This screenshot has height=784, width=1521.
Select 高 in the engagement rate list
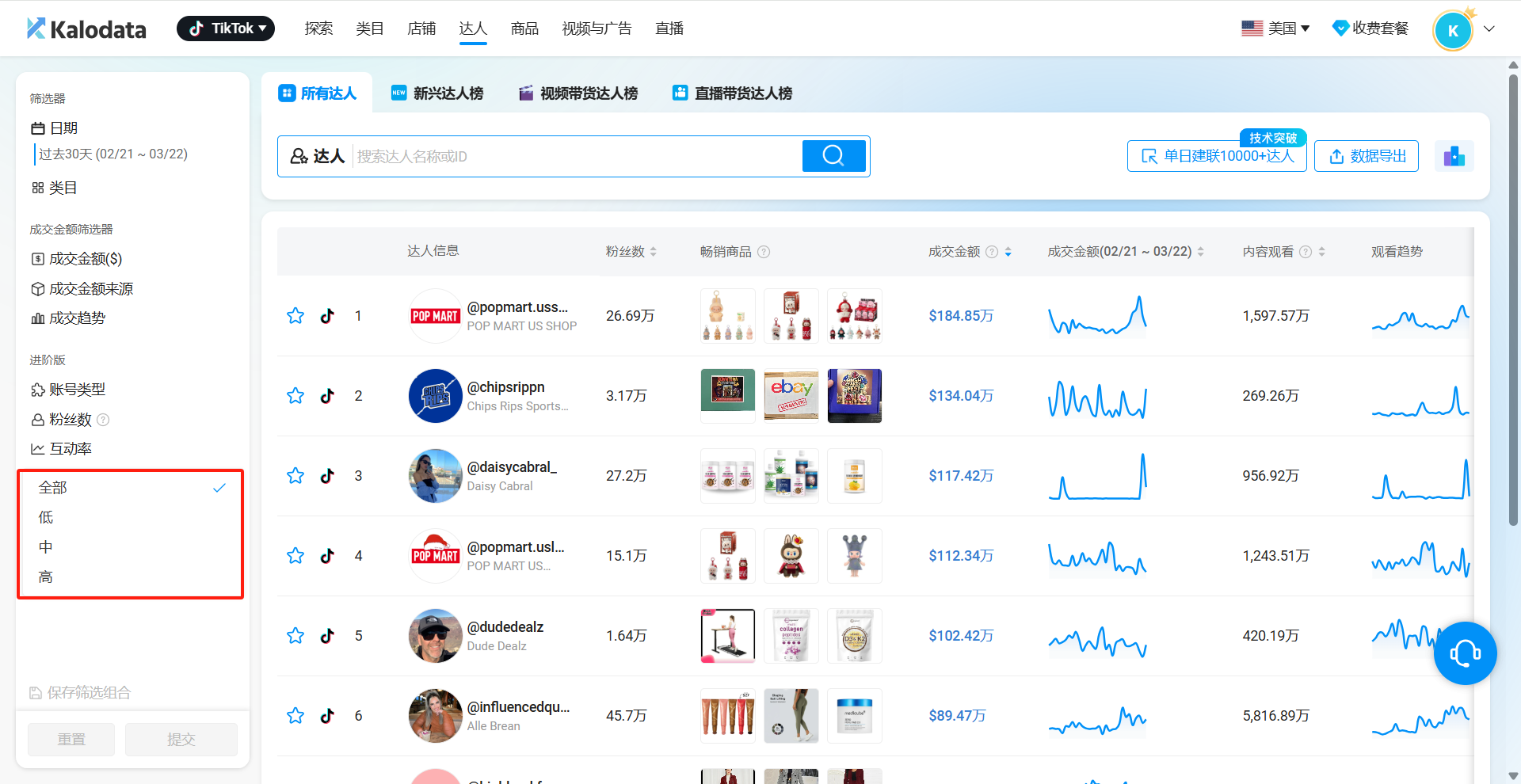pos(46,577)
